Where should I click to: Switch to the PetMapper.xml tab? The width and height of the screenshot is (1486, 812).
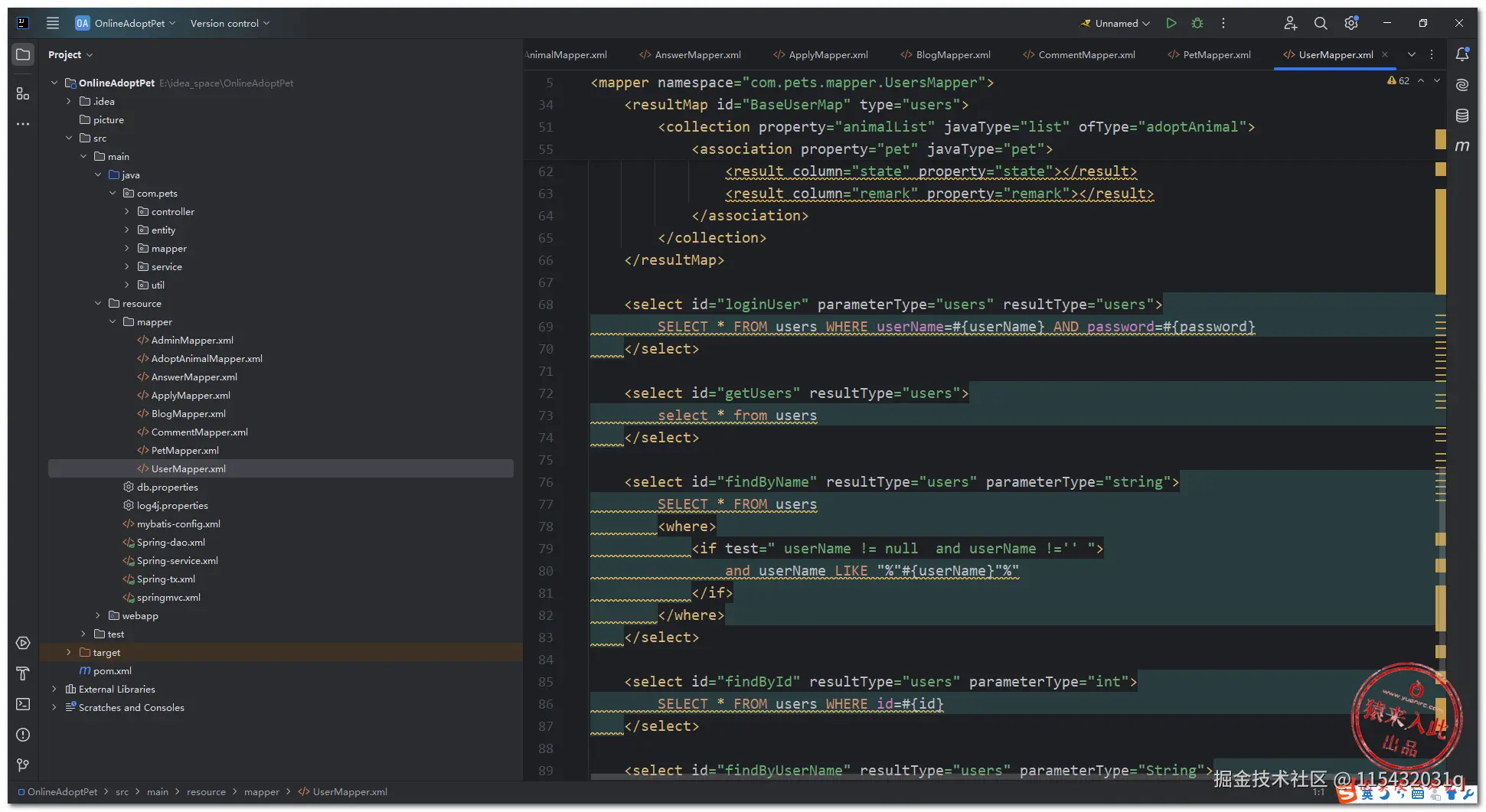(1216, 55)
